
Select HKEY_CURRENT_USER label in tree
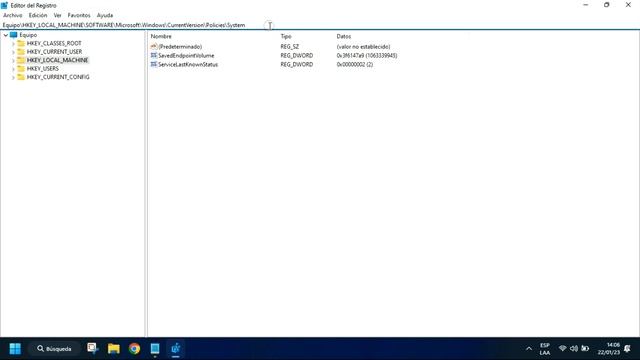point(54,52)
